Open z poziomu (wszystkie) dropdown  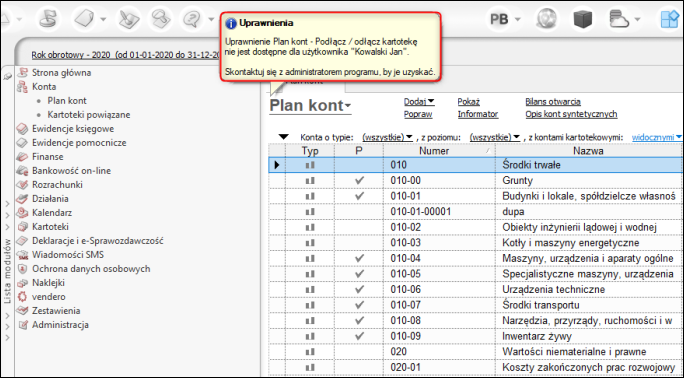pos(495,137)
